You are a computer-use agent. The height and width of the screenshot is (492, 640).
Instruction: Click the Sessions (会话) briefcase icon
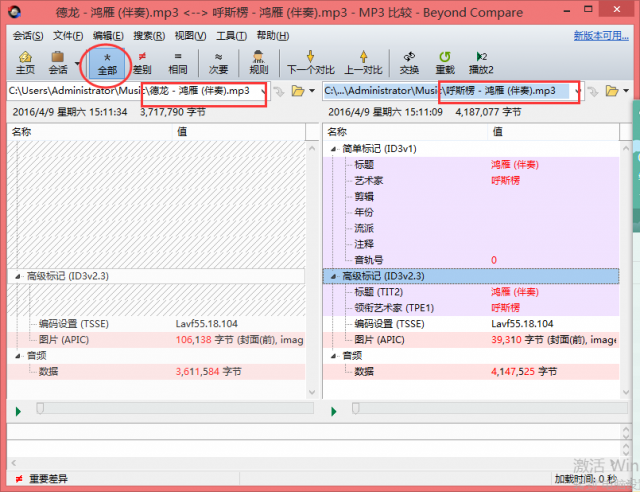click(x=58, y=57)
